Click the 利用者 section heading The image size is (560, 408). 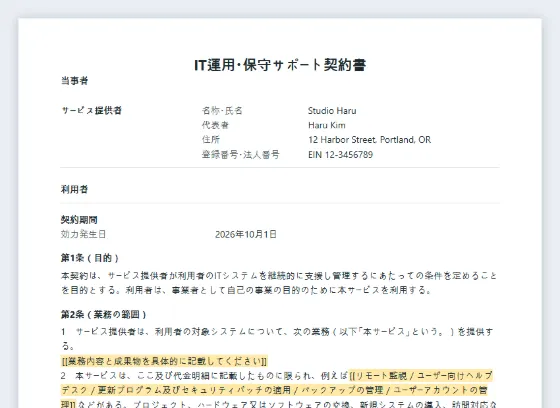(74, 189)
